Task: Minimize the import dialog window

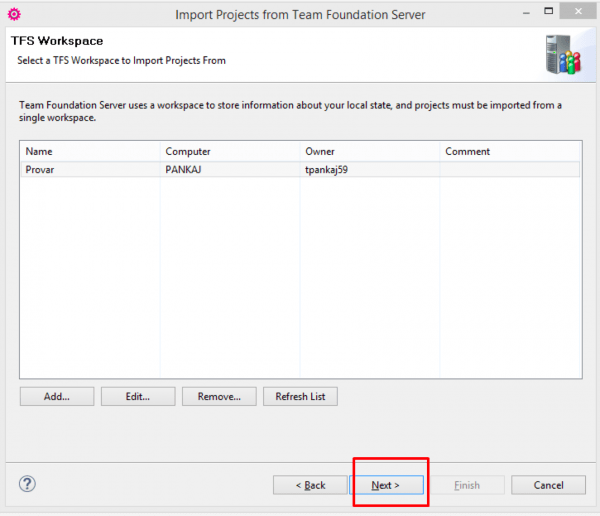Action: click(x=527, y=13)
